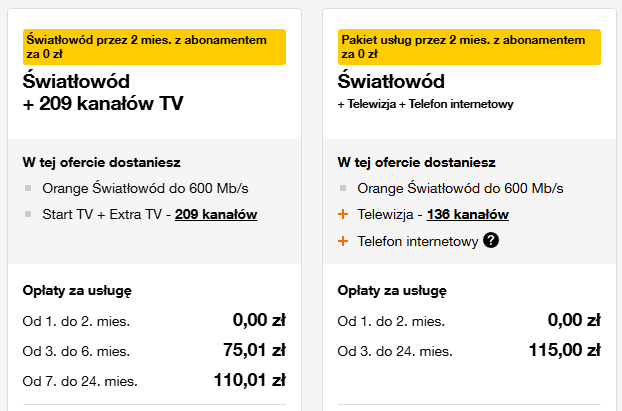
Task: Select the 'Światłowód + 209 kanałów TV' offer title
Action: pos(104,91)
